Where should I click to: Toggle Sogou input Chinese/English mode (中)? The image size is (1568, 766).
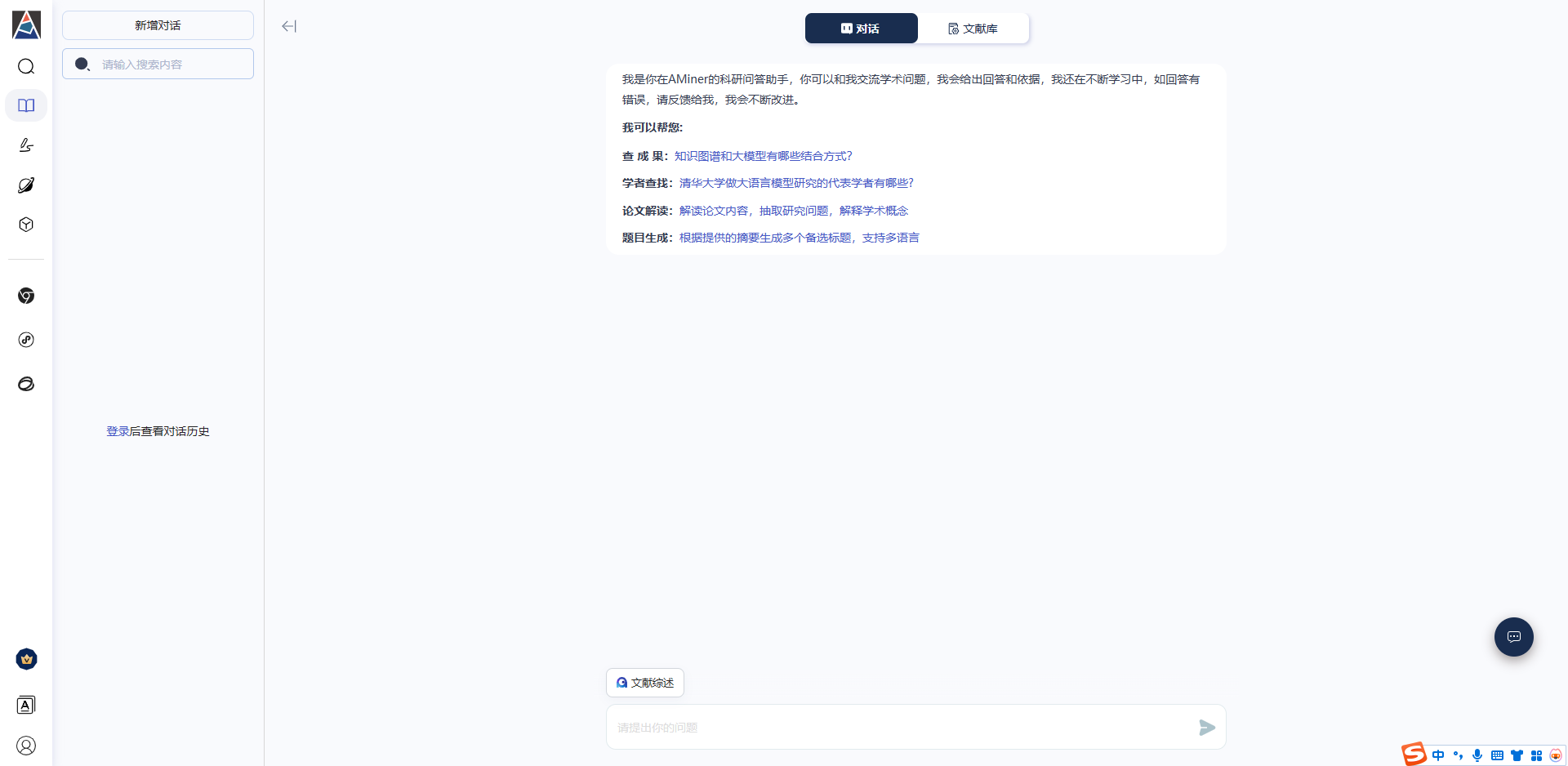tap(1438, 755)
